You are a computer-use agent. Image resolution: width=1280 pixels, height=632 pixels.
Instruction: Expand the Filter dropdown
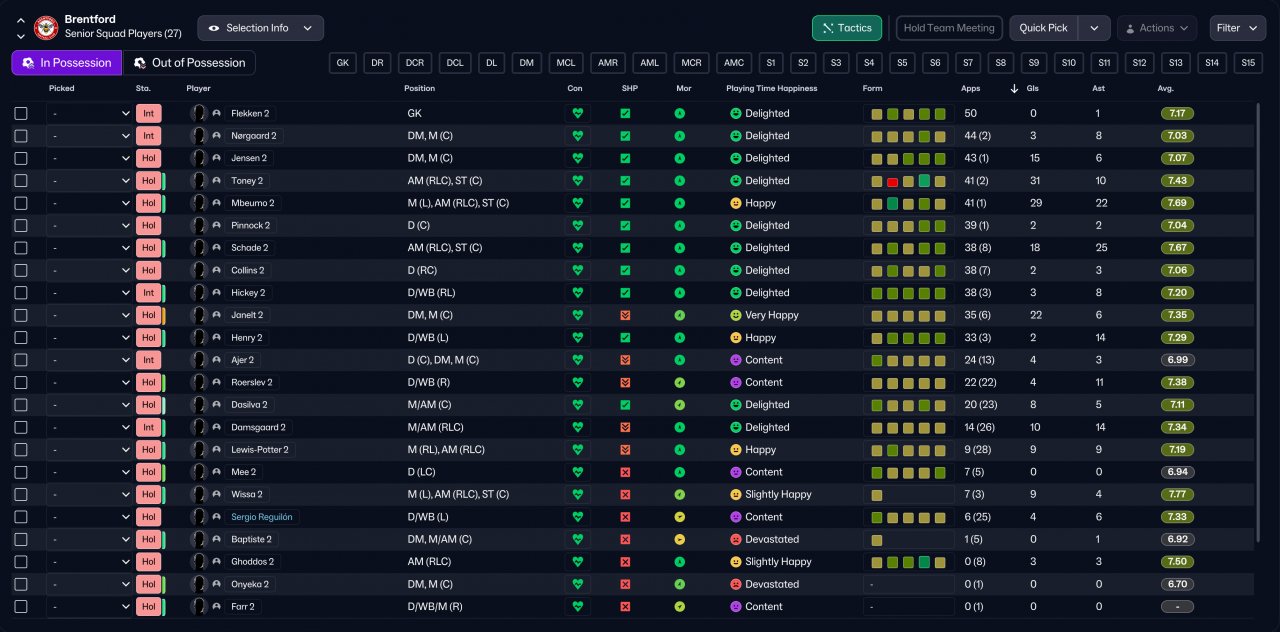[x=1238, y=28]
